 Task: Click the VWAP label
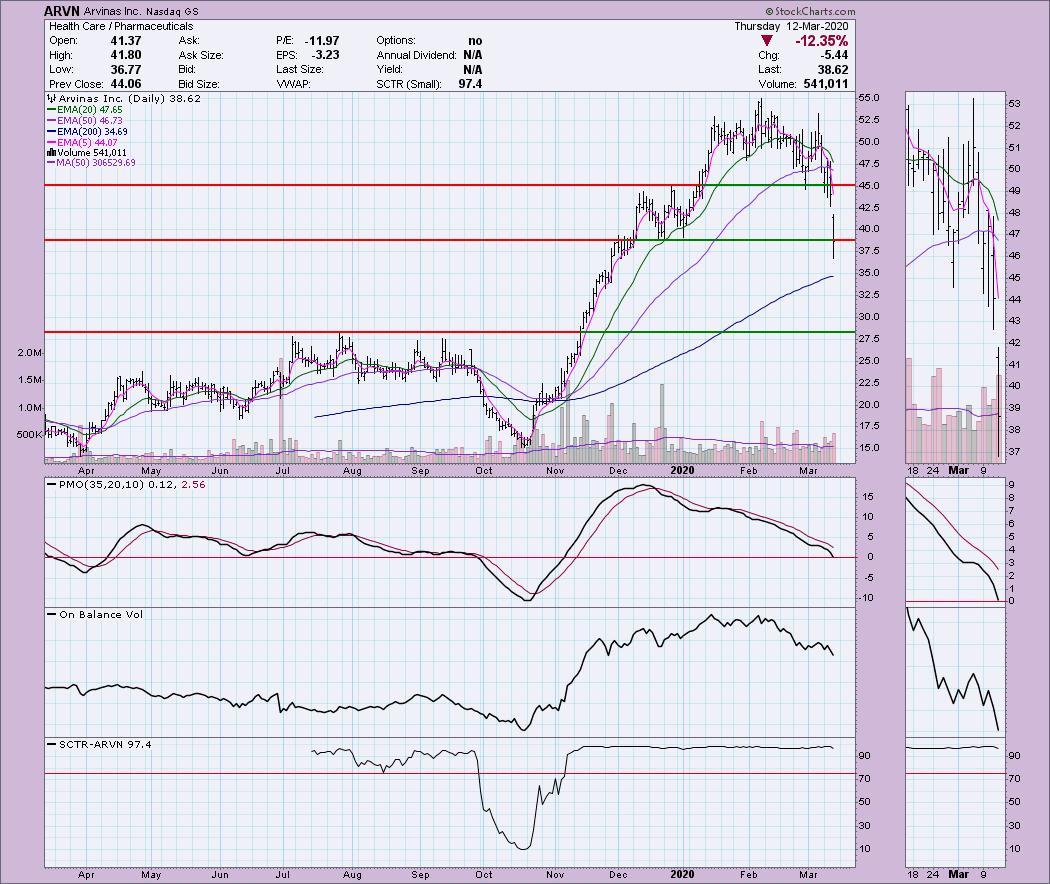(x=293, y=84)
